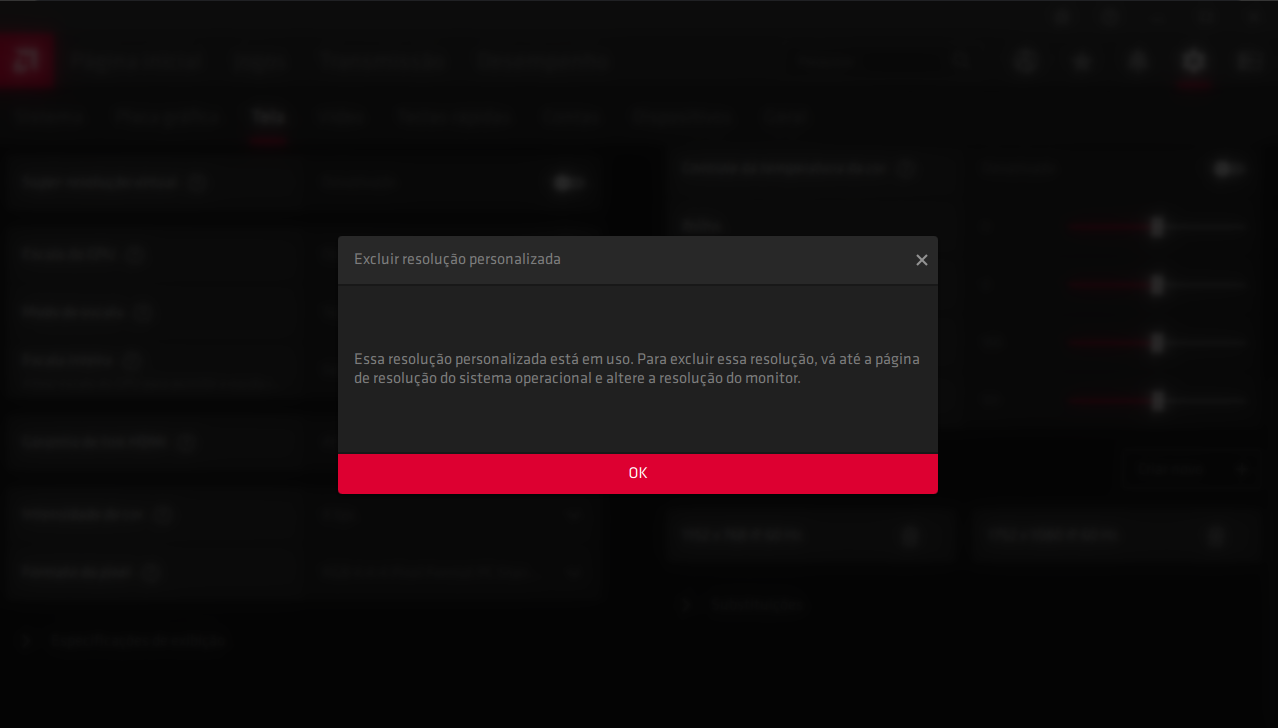Click the search input field in top bar
The height and width of the screenshot is (728, 1278).
click(870, 61)
